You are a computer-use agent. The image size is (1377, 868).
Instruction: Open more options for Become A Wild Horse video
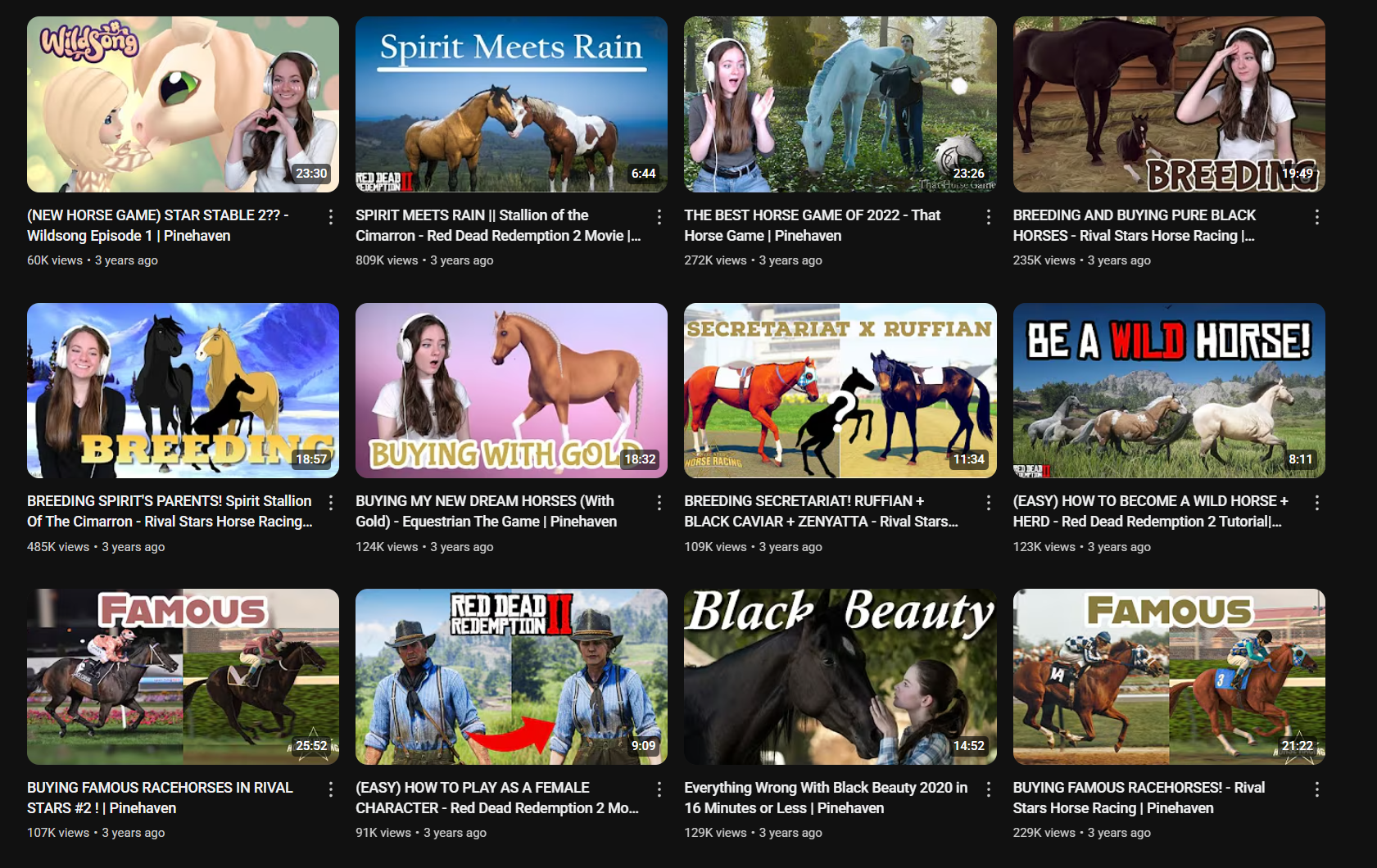[1316, 503]
